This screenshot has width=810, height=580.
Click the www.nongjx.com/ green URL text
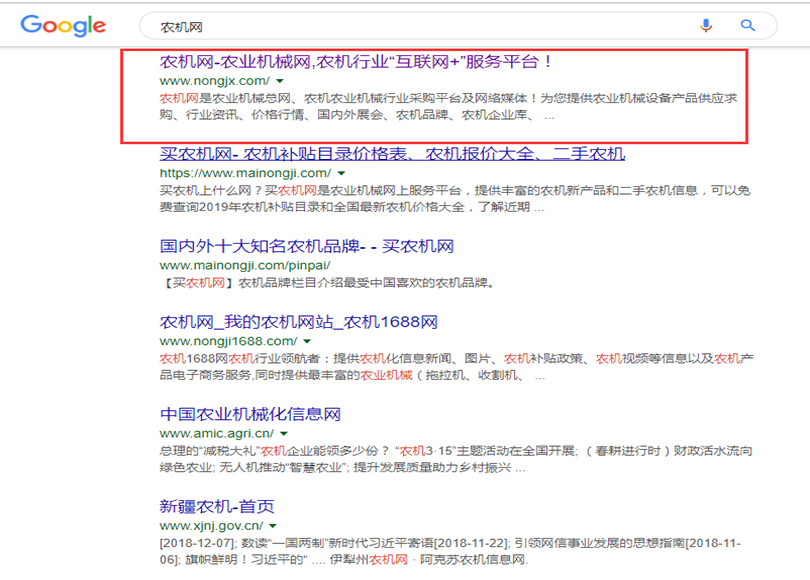coord(214,80)
